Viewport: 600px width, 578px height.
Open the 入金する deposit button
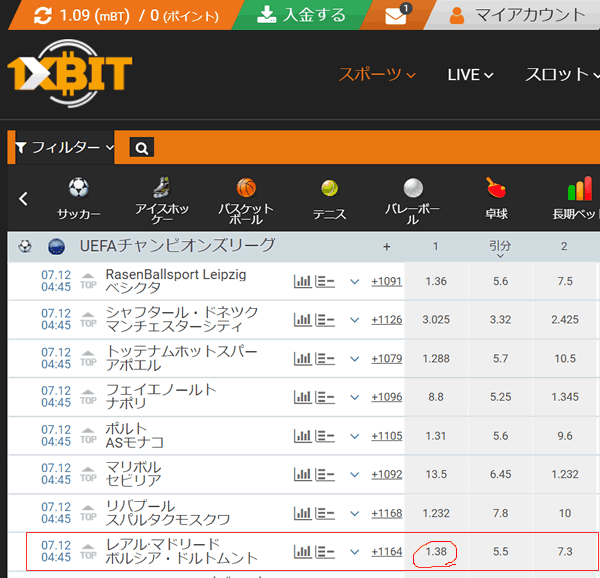tap(301, 15)
